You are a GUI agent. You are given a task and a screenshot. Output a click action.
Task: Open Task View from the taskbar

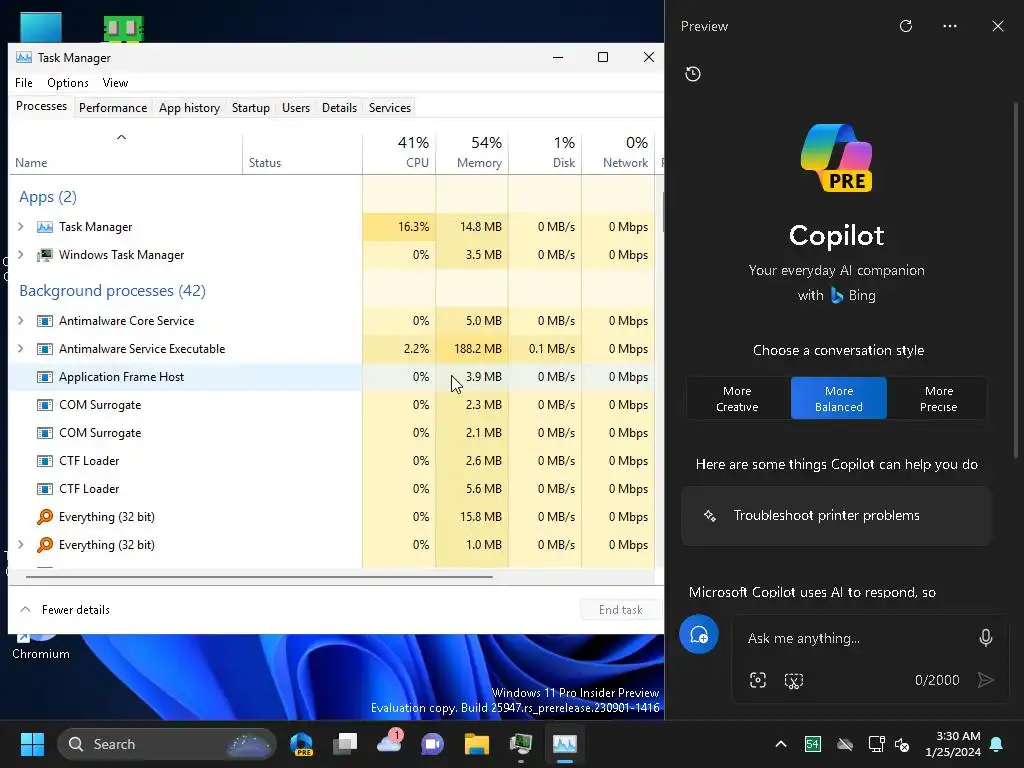pyautogui.click(x=345, y=744)
